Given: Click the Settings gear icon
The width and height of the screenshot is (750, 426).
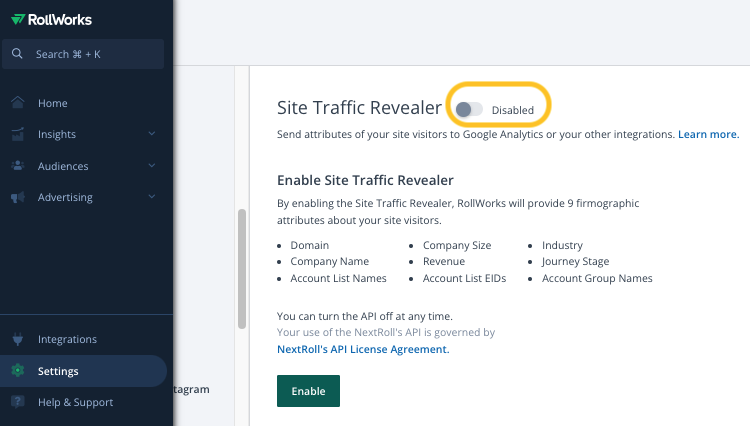Looking at the screenshot, I should tap(18, 371).
